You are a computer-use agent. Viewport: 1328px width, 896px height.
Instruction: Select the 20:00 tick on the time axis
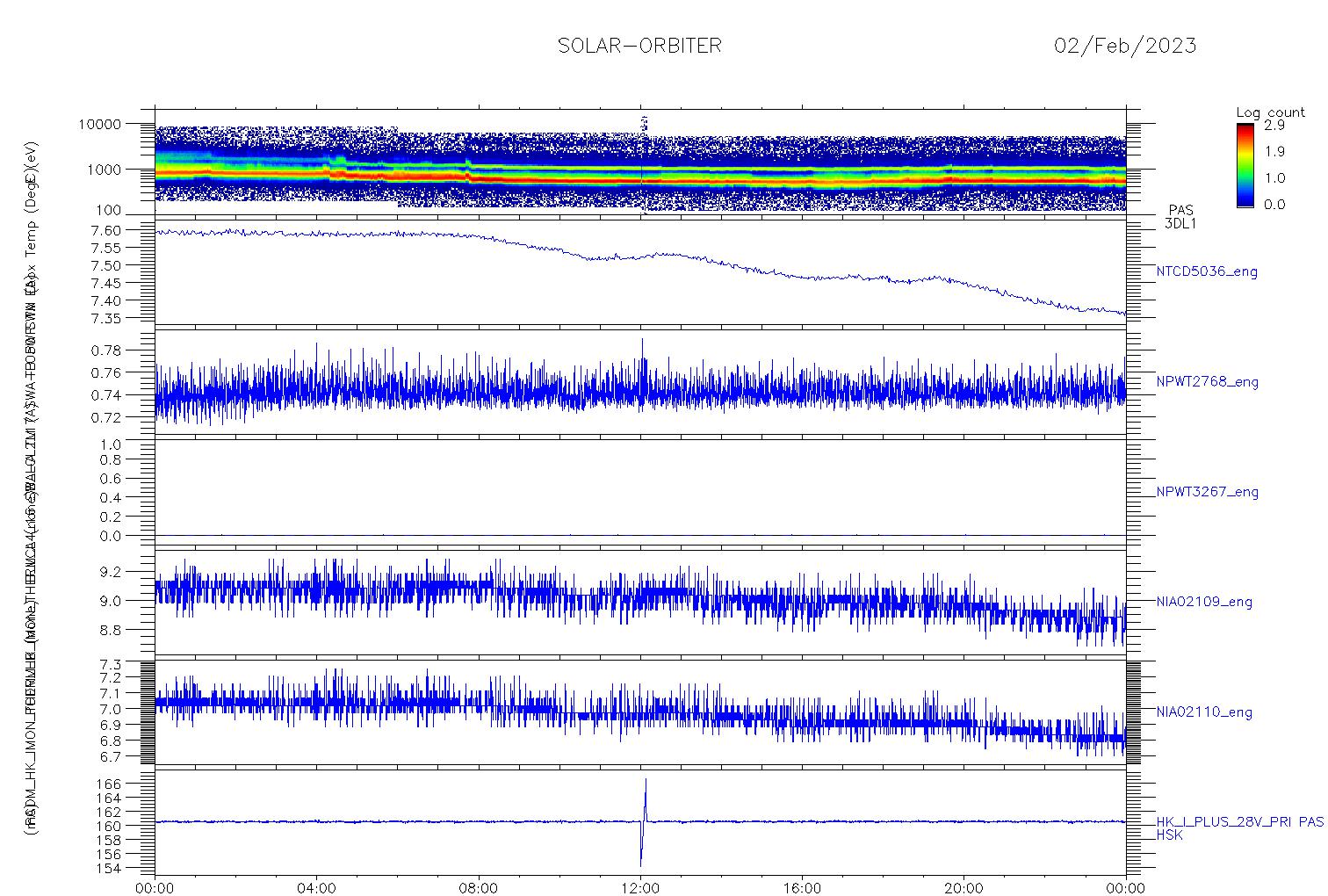tap(964, 886)
